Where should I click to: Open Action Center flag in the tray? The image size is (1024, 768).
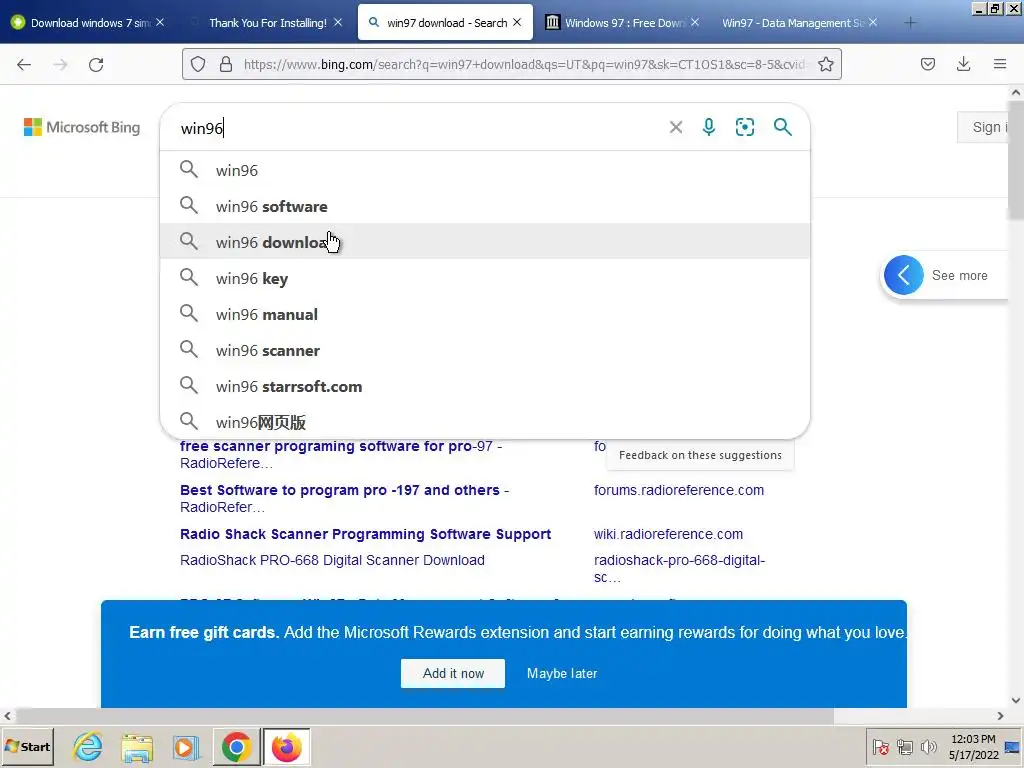tap(880, 746)
